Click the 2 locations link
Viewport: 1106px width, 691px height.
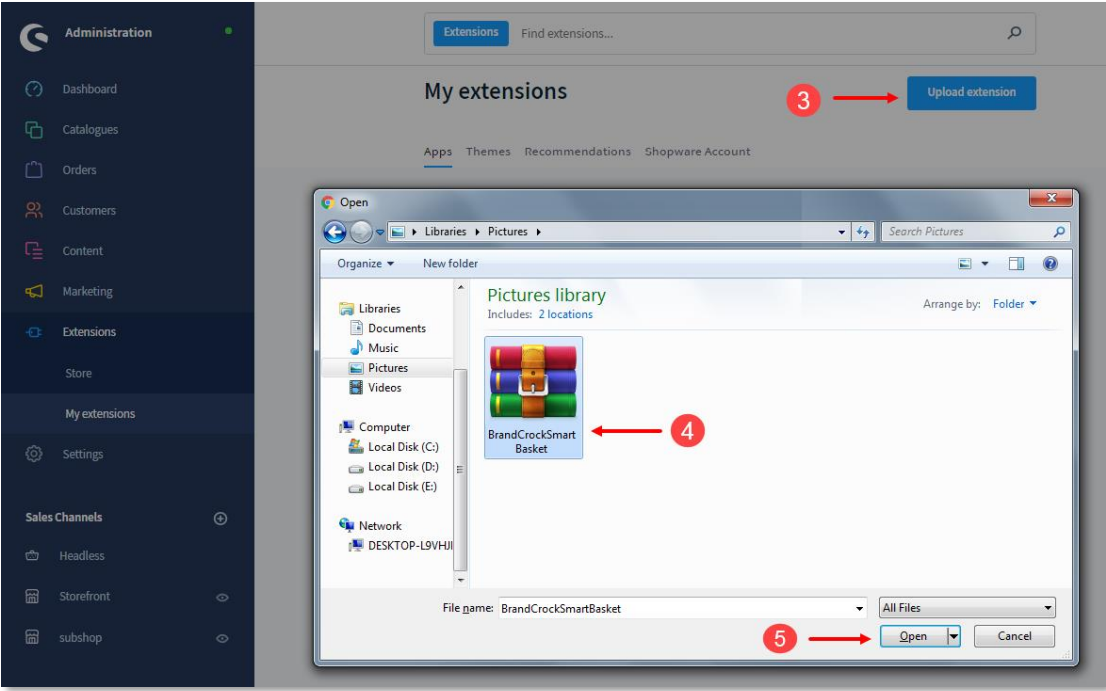point(566,314)
